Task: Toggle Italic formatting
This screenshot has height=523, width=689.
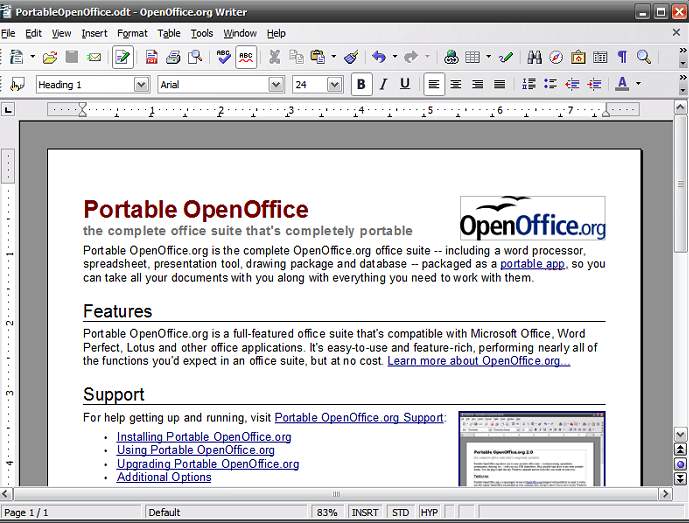Action: 383,84
